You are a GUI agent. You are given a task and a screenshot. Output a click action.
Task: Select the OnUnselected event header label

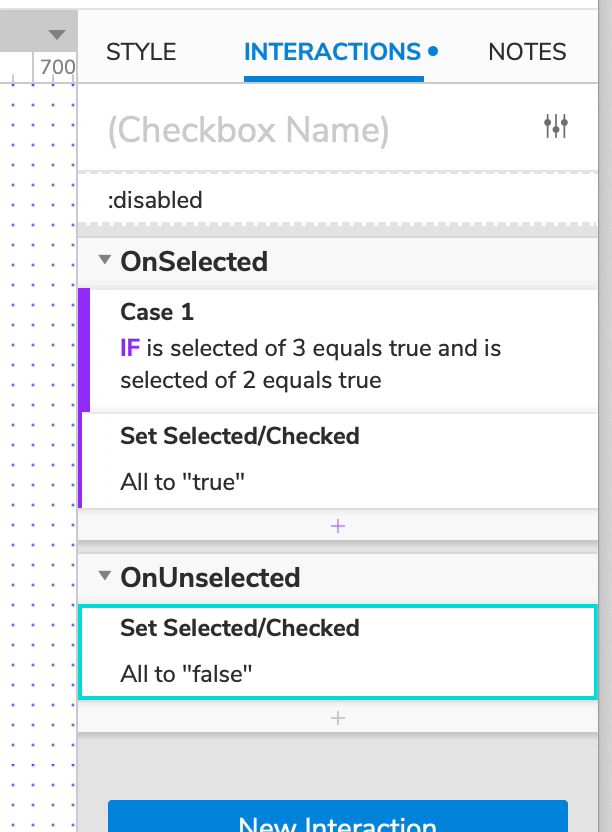click(x=210, y=577)
